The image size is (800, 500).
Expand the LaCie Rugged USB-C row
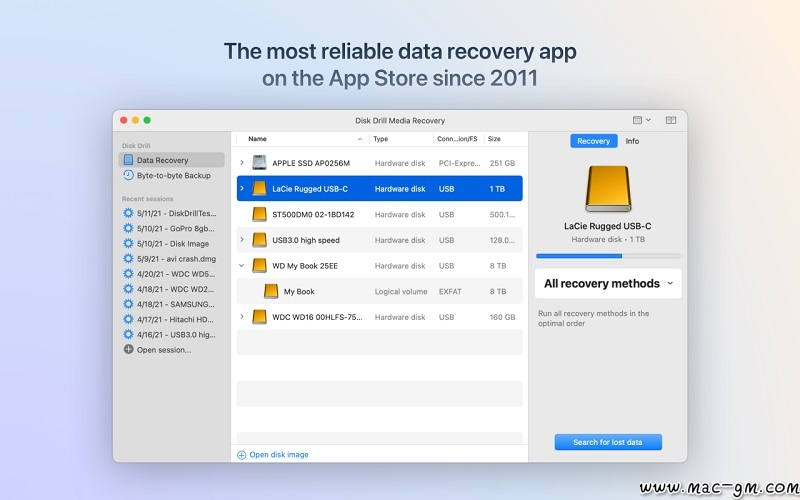242,188
